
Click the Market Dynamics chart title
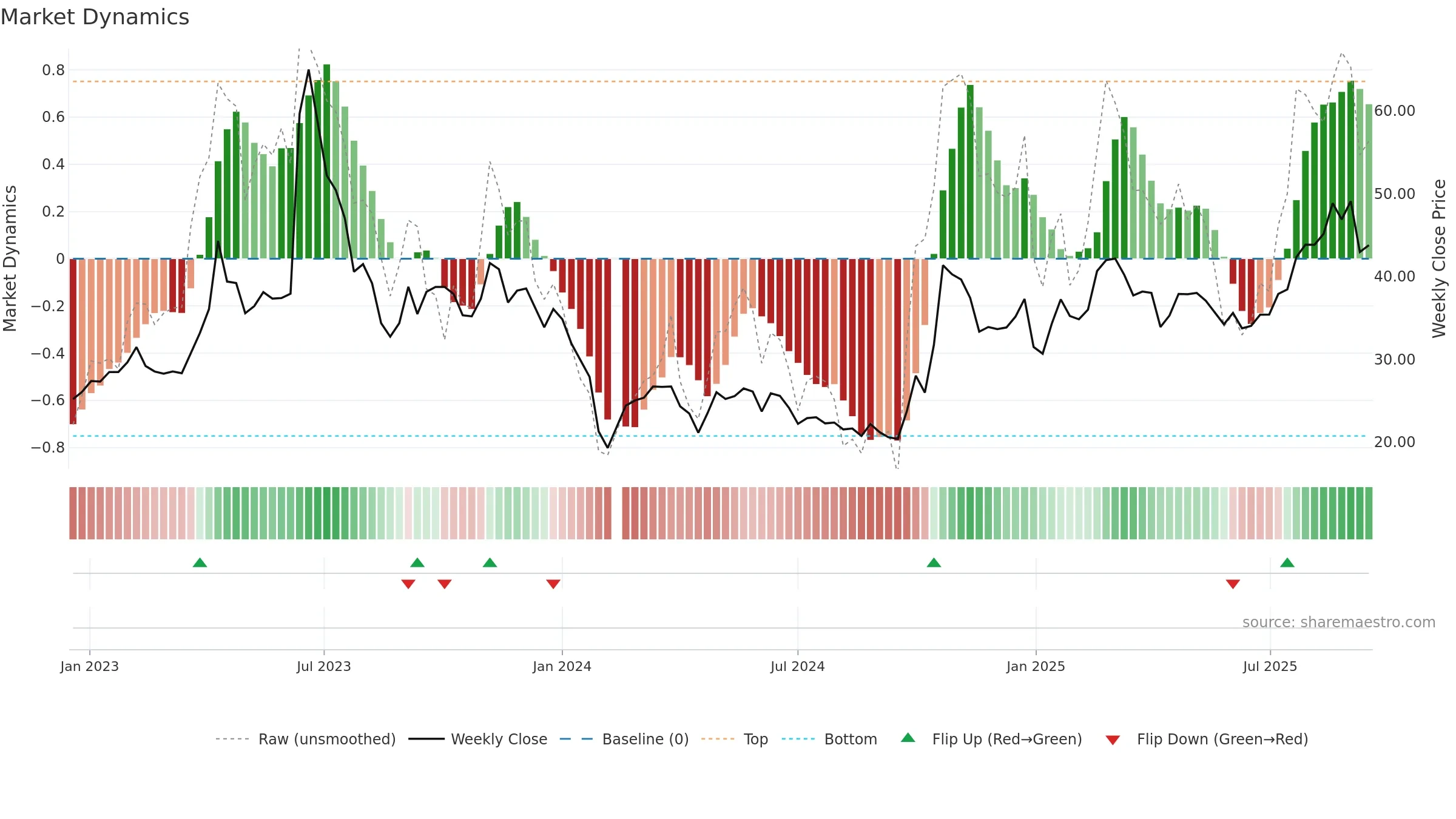95,17
